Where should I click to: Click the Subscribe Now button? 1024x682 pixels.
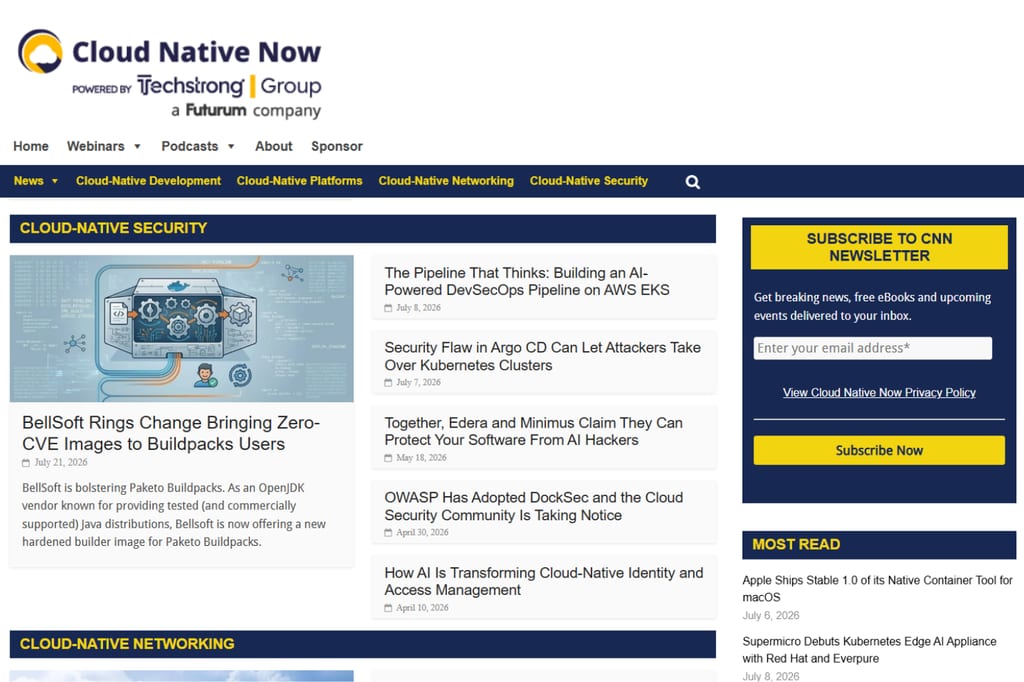coord(879,450)
